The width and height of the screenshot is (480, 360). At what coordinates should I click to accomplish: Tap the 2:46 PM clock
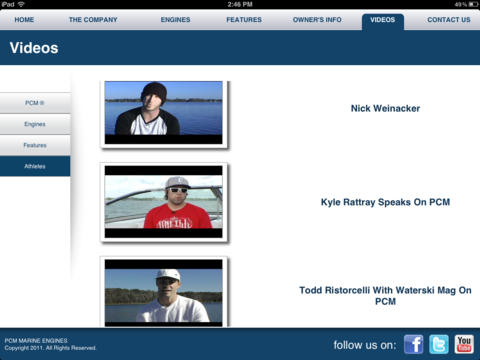pos(240,4)
